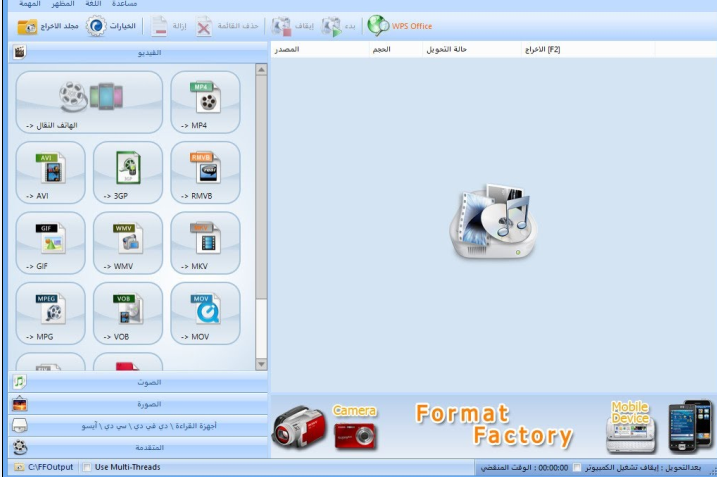This screenshot has width=717, height=477.
Task: Expand the Audio category section
Action: coord(138,382)
